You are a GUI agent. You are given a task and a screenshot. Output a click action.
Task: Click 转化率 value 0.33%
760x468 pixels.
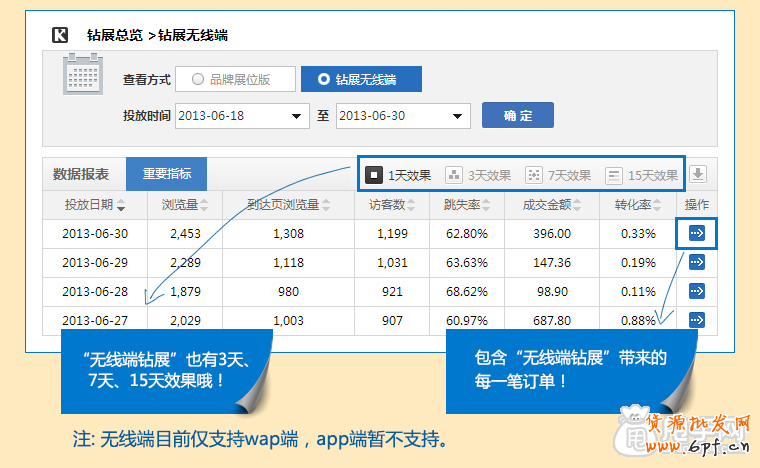coord(638,234)
